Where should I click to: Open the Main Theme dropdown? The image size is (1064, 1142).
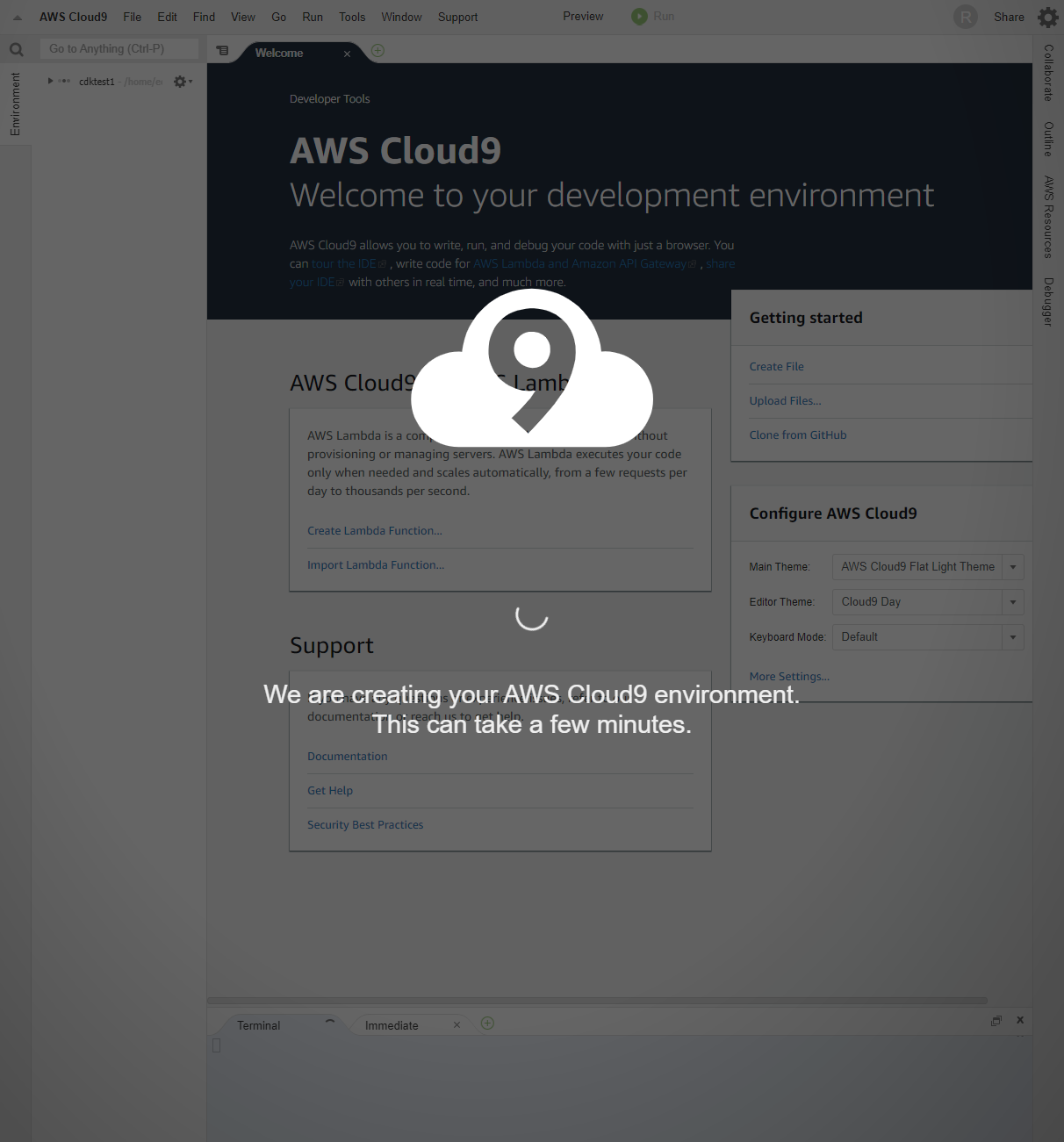928,567
